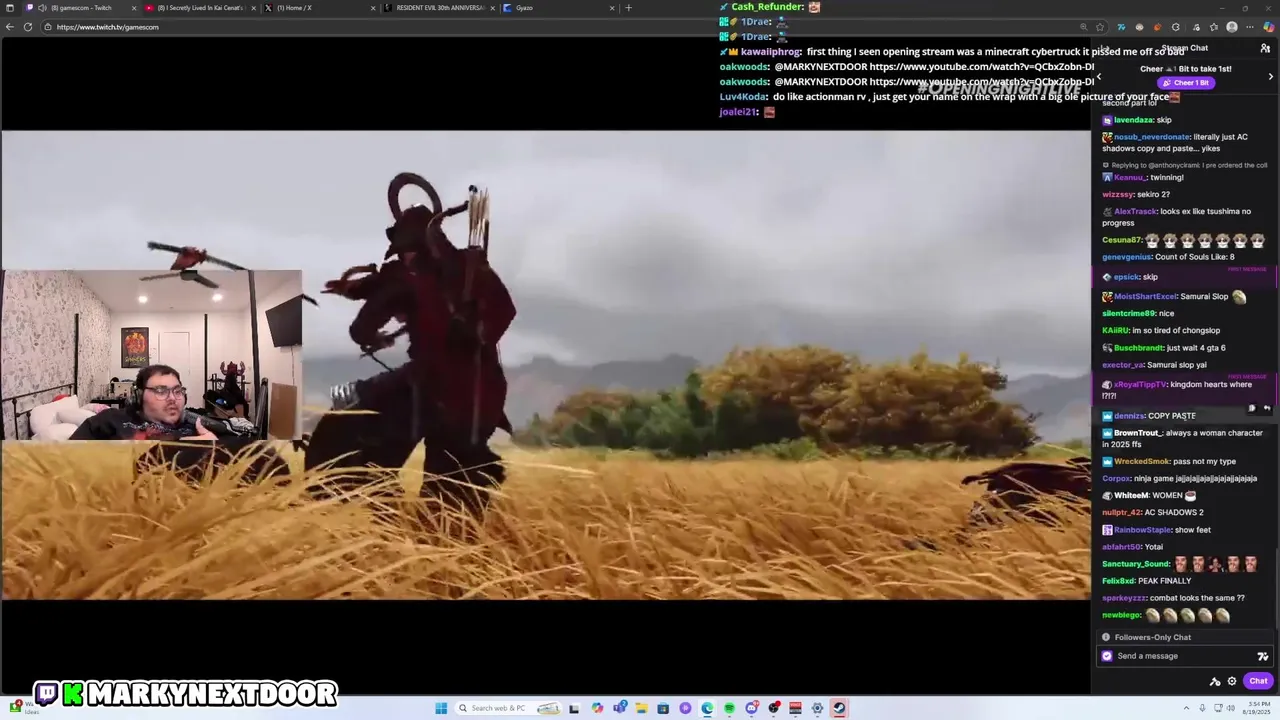Open Task View on the taskbar
The width and height of the screenshot is (1280, 720).
point(574,708)
